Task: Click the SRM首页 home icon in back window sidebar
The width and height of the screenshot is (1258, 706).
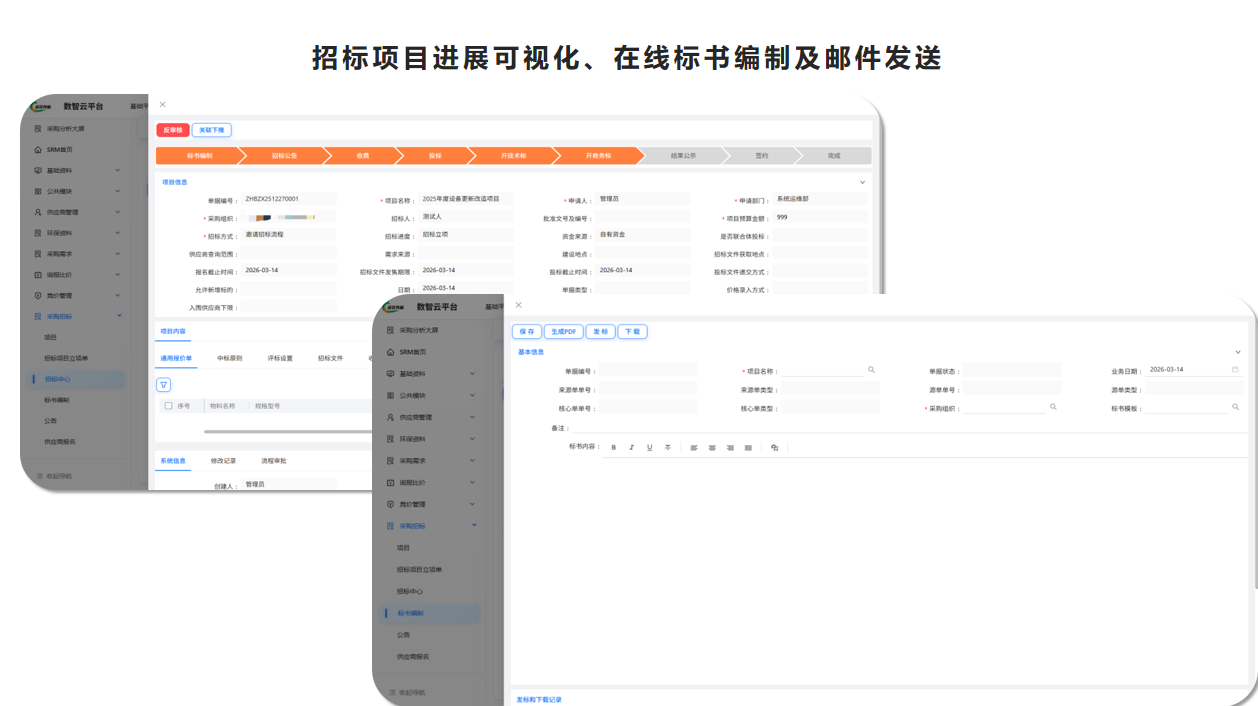Action: pos(38,150)
